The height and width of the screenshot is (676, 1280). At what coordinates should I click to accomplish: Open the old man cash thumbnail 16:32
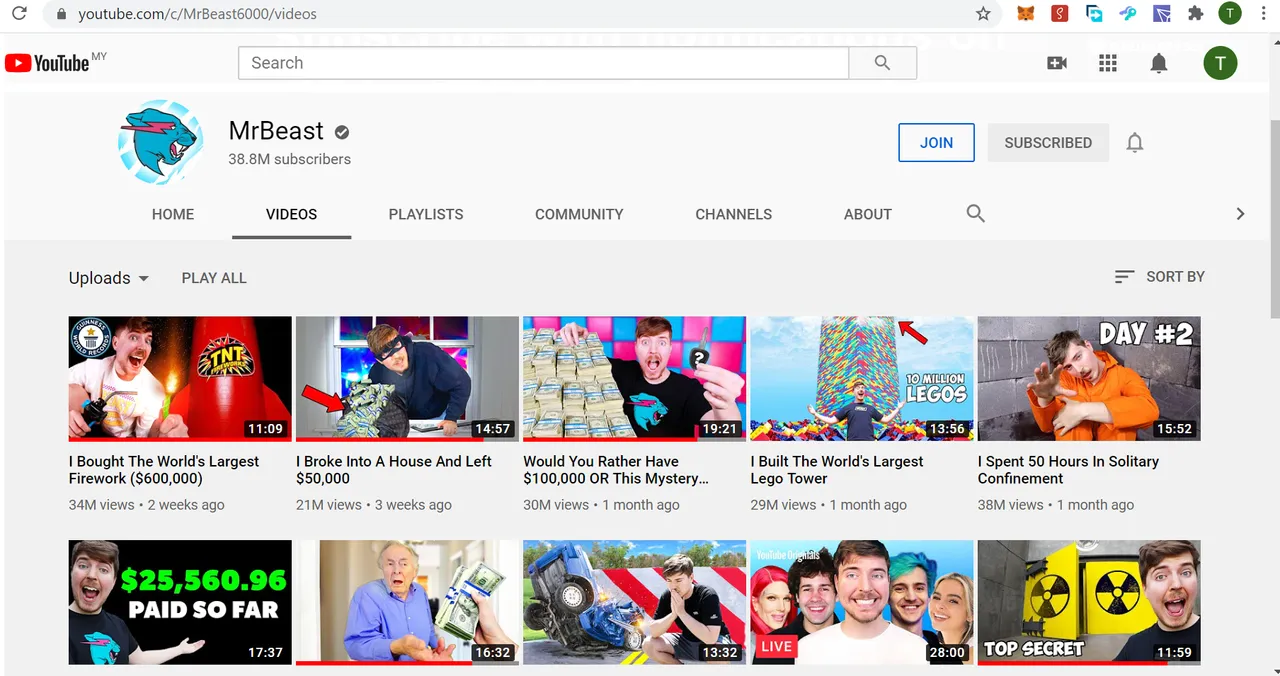pyautogui.click(x=407, y=602)
